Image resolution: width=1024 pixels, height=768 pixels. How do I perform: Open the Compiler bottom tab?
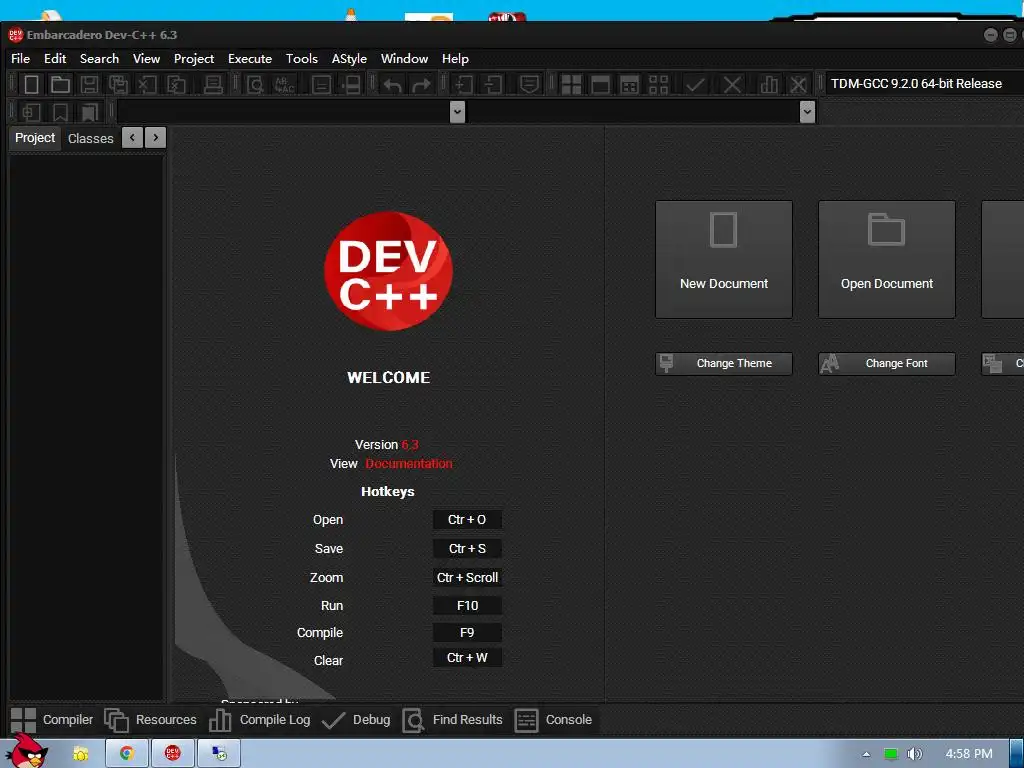(52, 720)
